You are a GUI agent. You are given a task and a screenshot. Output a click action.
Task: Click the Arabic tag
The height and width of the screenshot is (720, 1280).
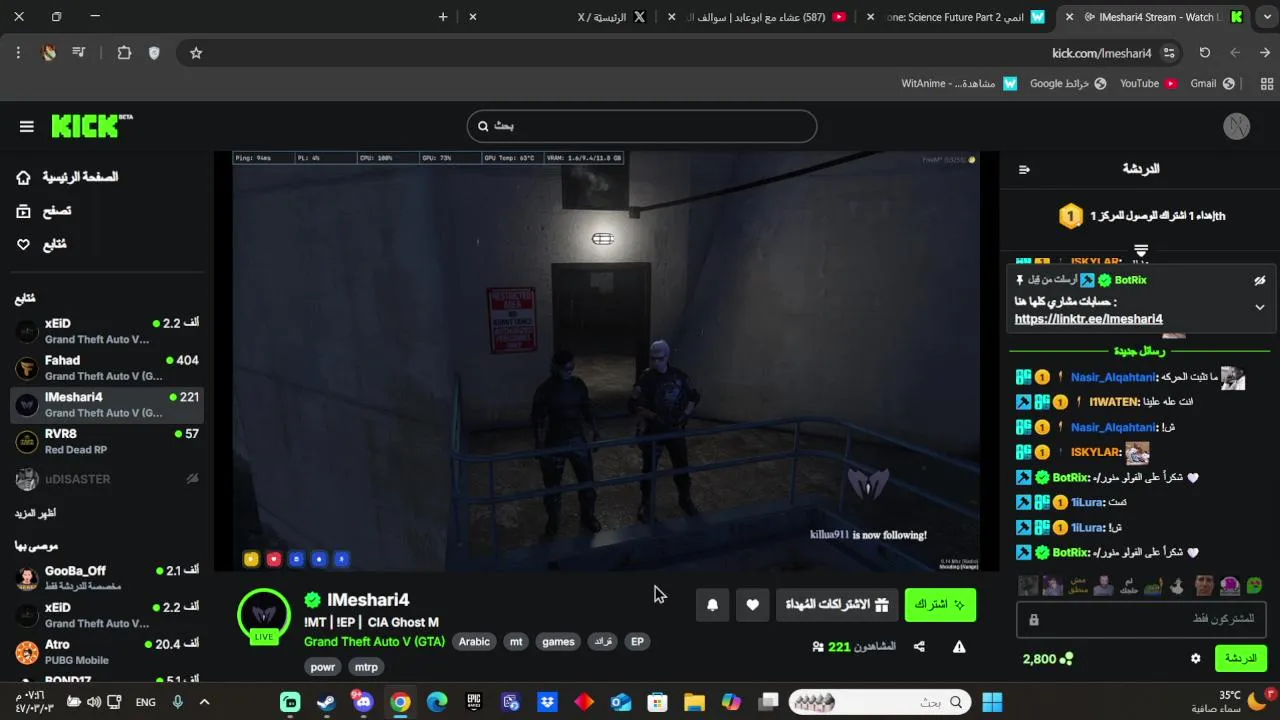pos(474,642)
